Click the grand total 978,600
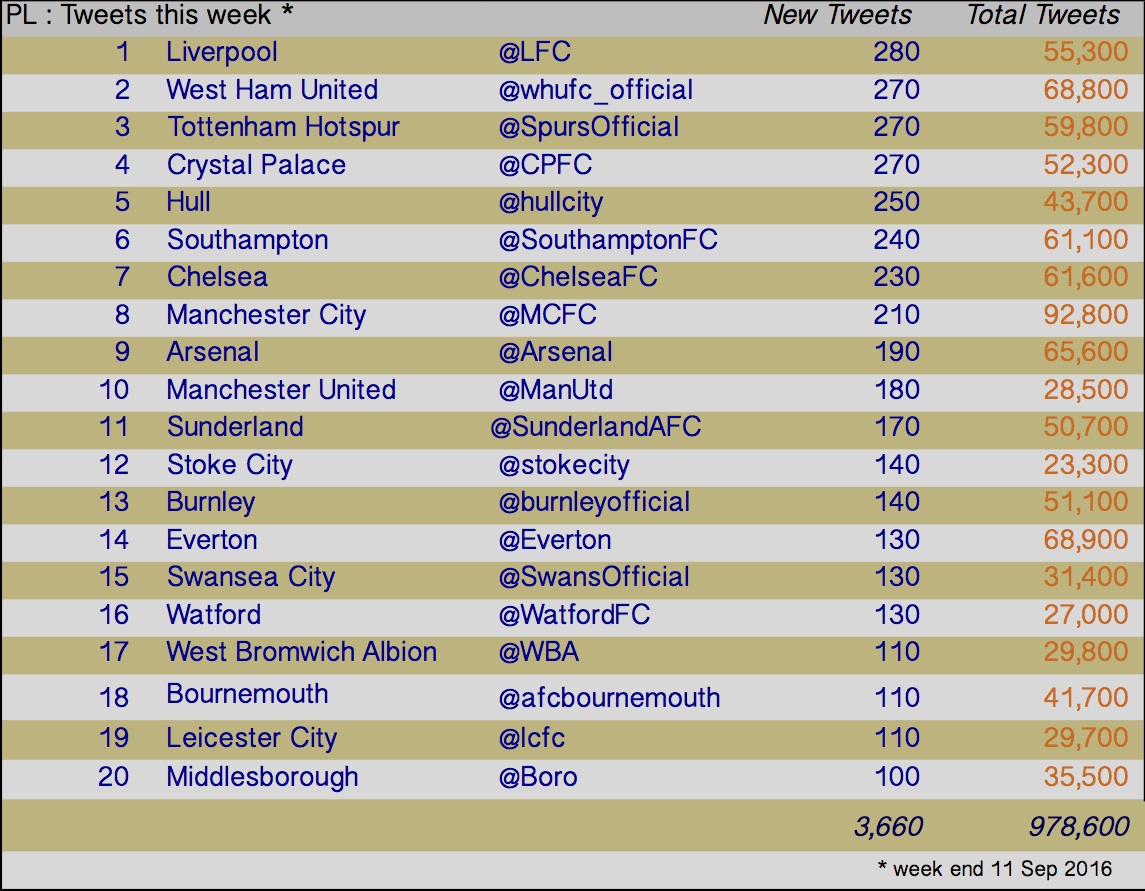 pos(1079,827)
